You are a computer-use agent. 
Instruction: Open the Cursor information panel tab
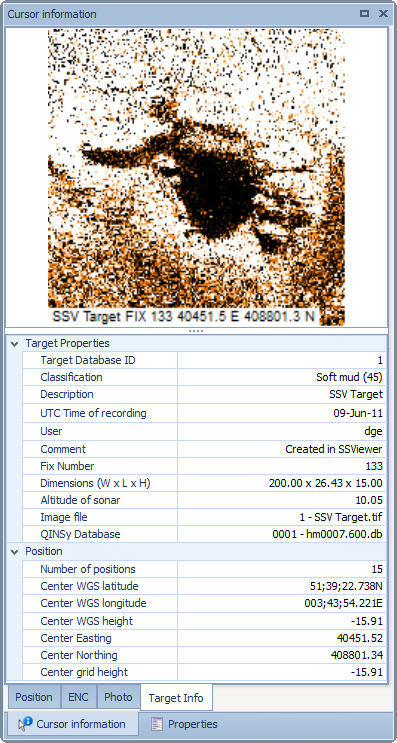[72, 724]
